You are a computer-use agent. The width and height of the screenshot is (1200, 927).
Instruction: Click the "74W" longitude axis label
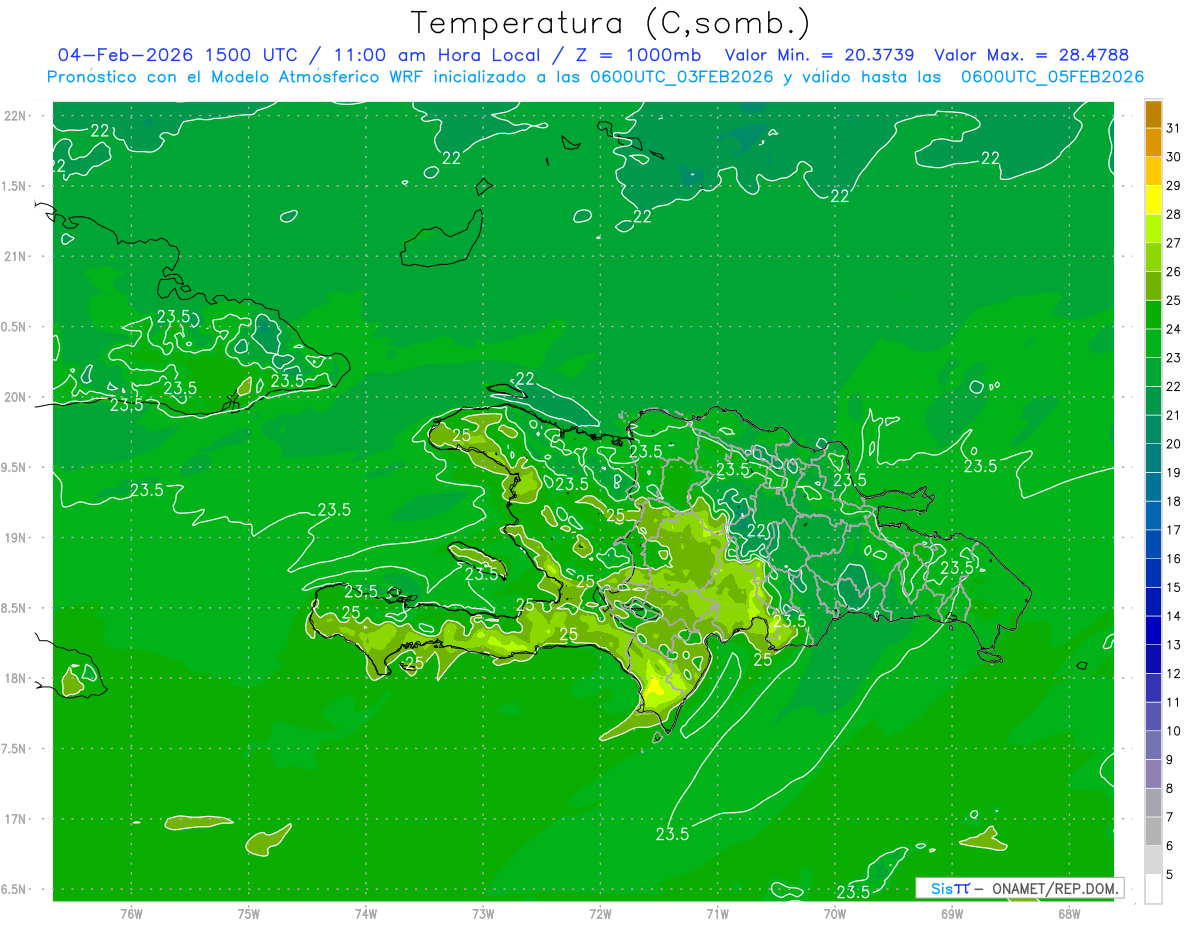[366, 914]
